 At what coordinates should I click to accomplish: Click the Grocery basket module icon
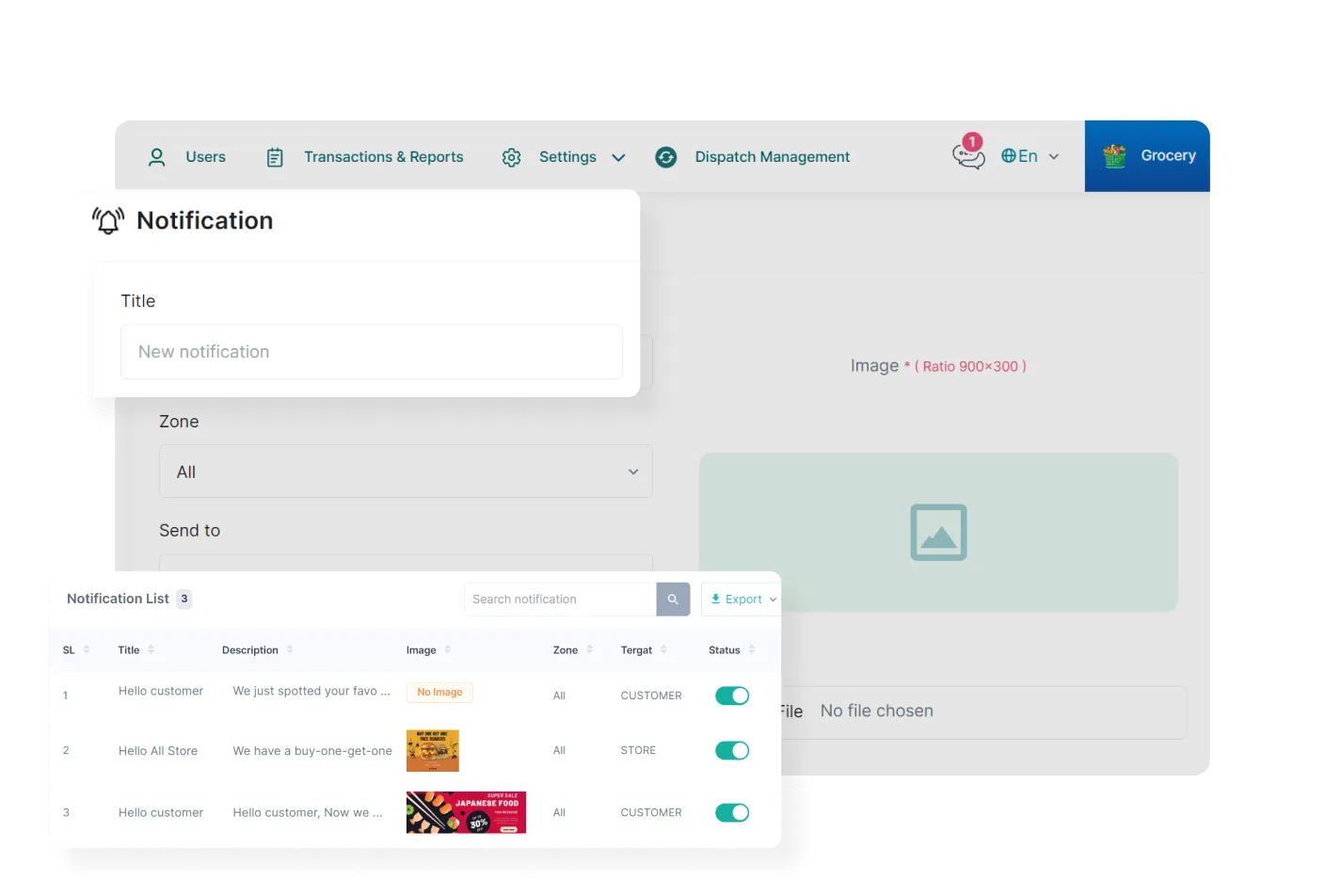[1114, 156]
